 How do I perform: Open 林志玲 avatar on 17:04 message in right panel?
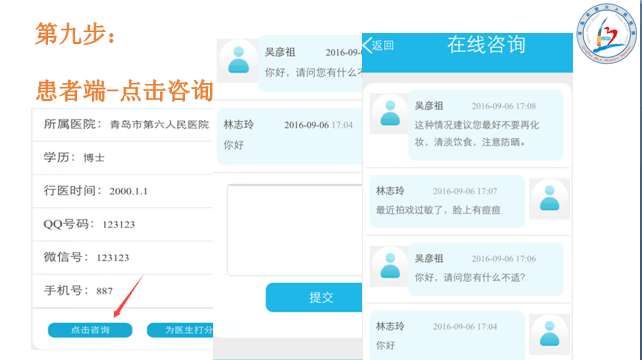549,334
